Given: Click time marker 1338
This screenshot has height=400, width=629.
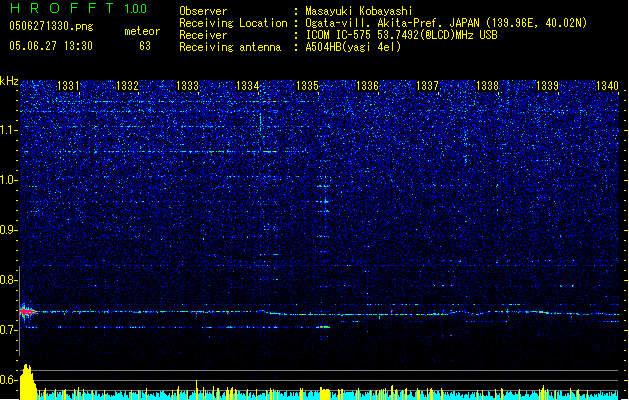Looking at the screenshot, I should point(487,86).
